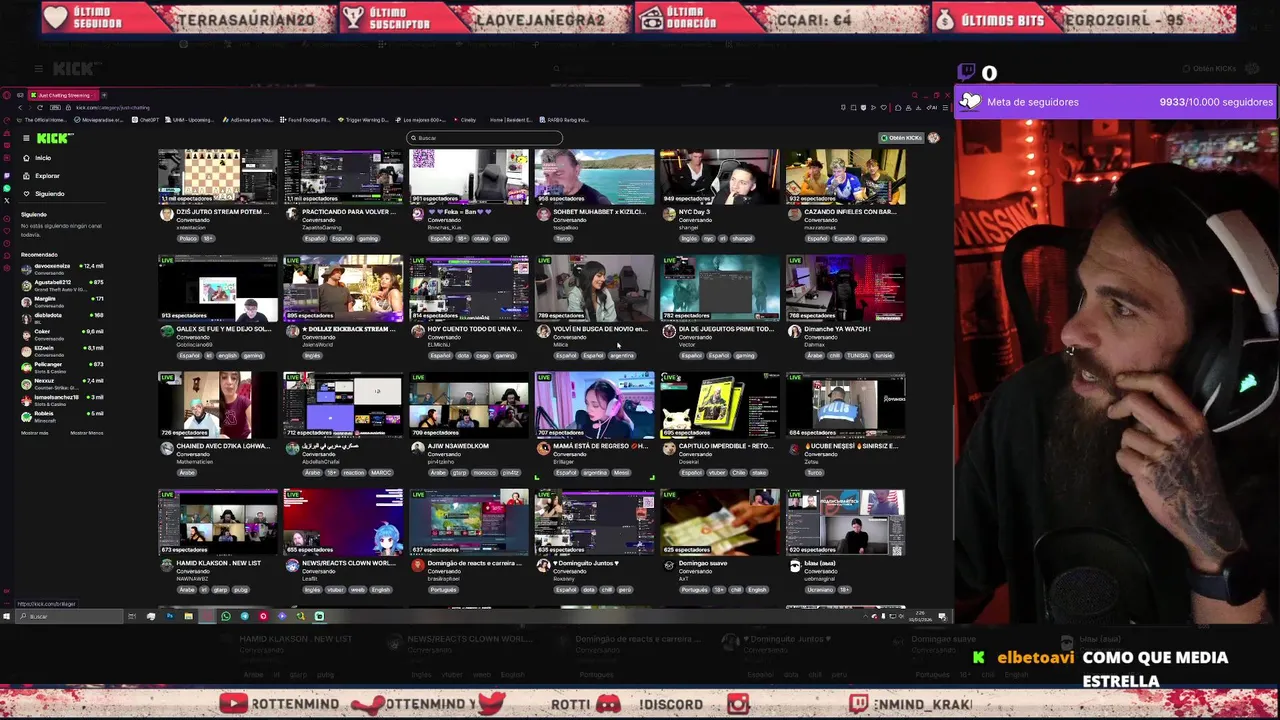Open the ChatGPT bookmark
Image resolution: width=1280 pixels, height=720 pixels.
click(x=147, y=120)
